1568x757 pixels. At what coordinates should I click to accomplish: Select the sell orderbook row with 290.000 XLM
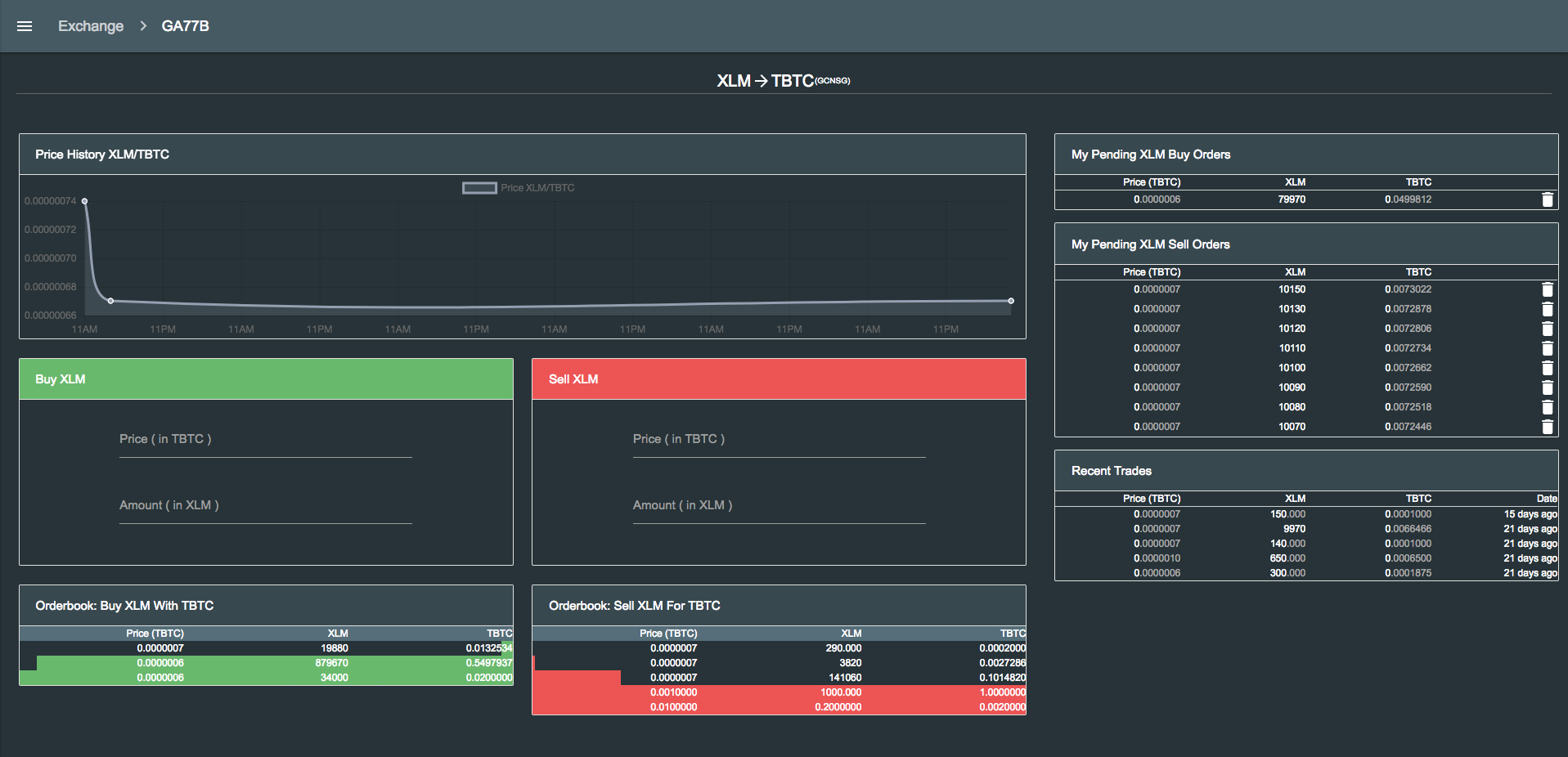tap(779, 648)
